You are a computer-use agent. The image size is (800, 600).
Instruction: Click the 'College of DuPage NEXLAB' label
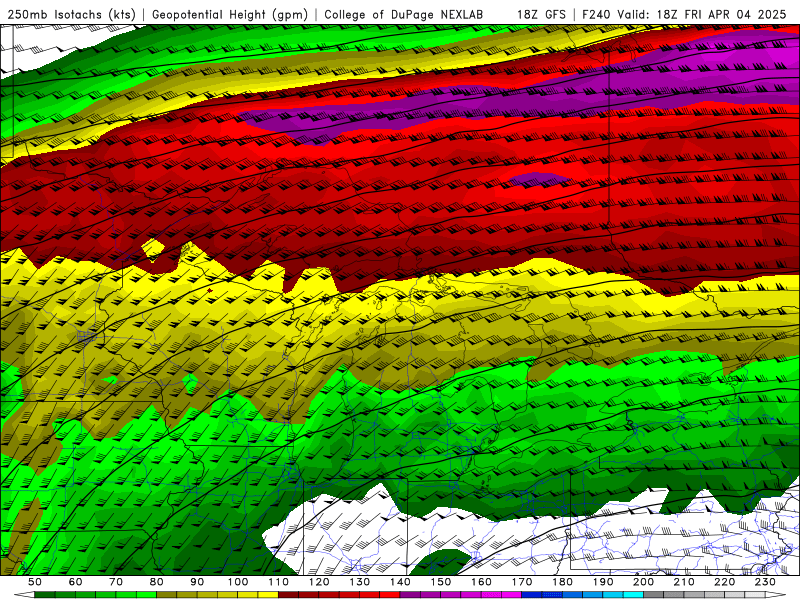[403, 14]
